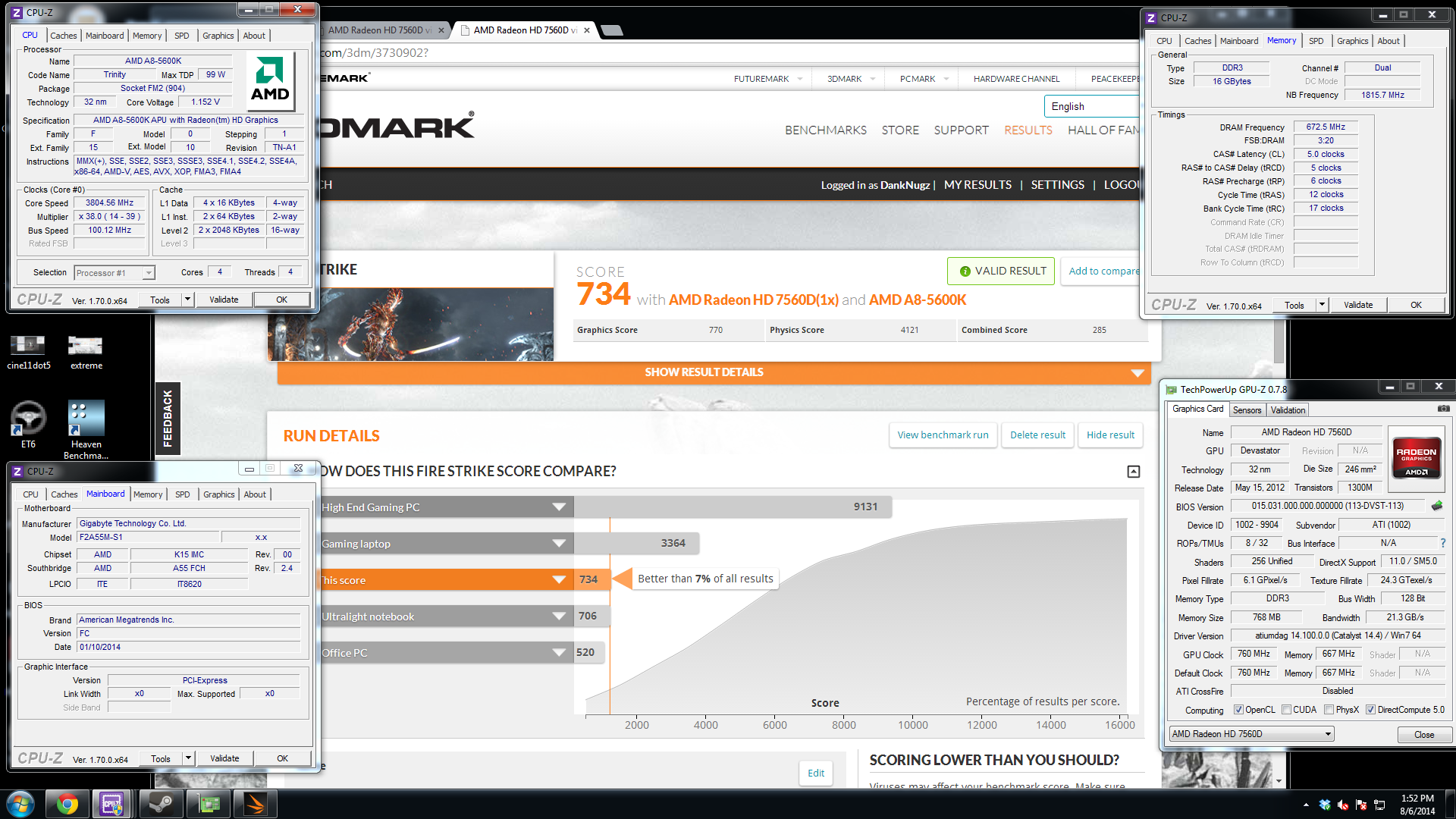Open the network tray icon
Screen dimensions: 1456x819
[x=1379, y=805]
